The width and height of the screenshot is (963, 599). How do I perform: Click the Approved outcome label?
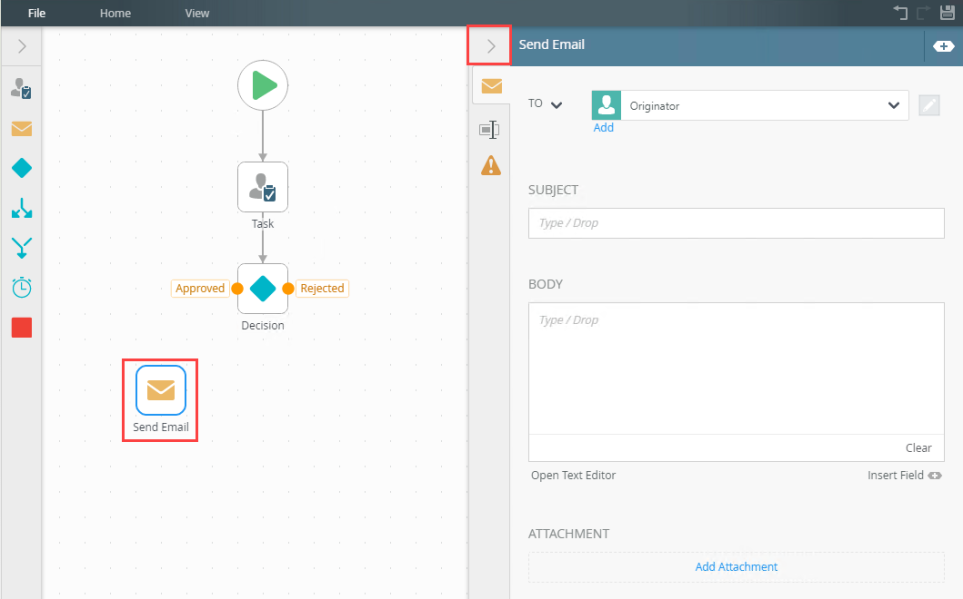[x=200, y=288]
